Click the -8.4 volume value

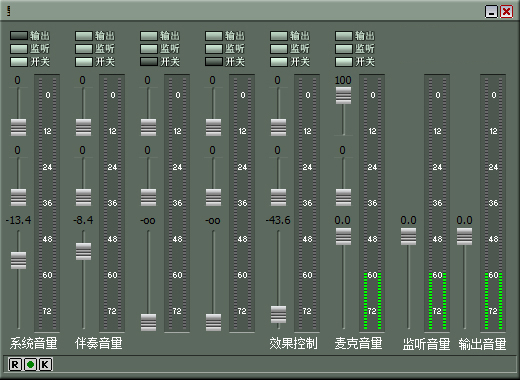[x=83, y=220]
